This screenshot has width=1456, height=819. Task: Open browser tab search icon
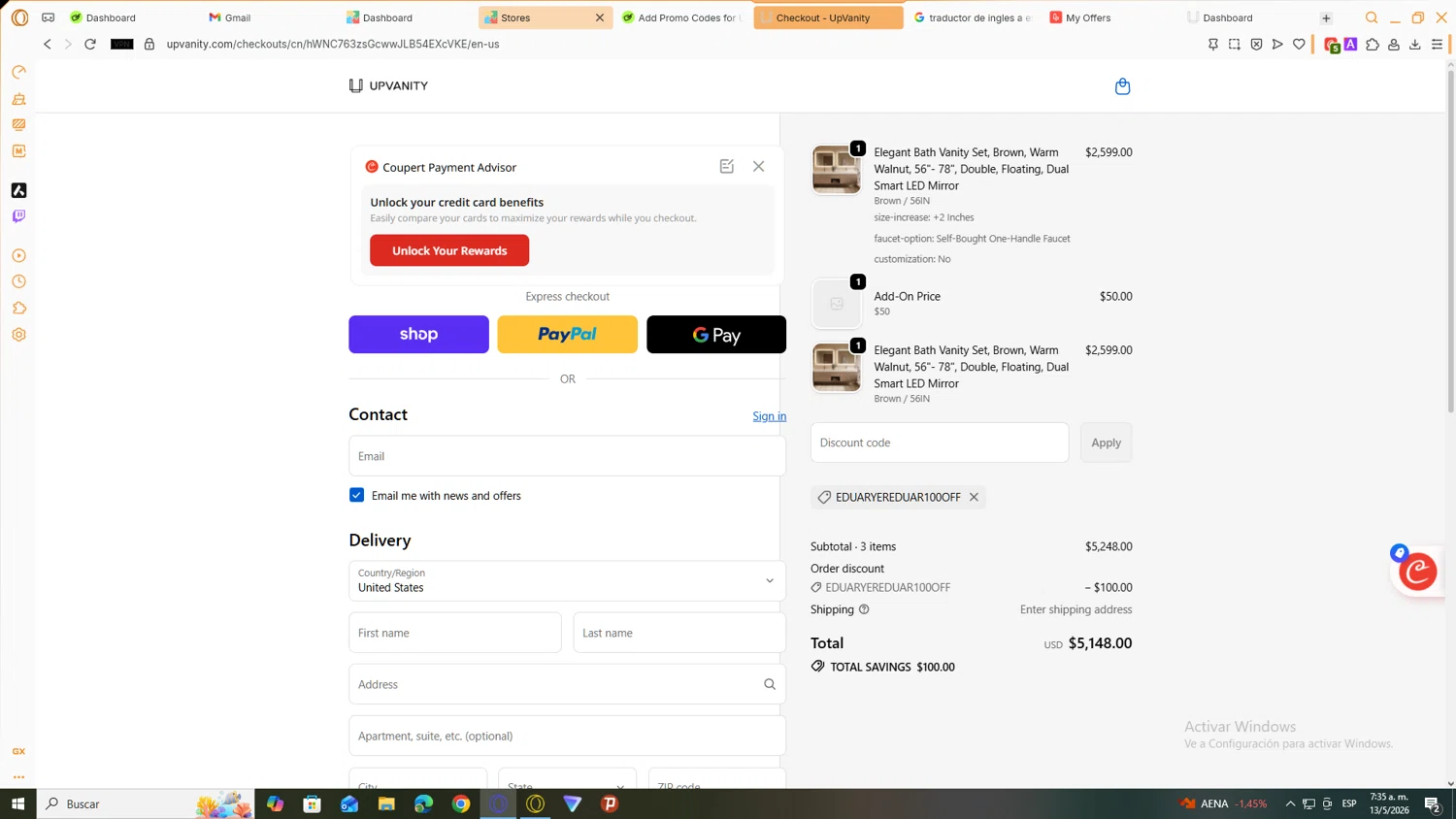point(1372,17)
